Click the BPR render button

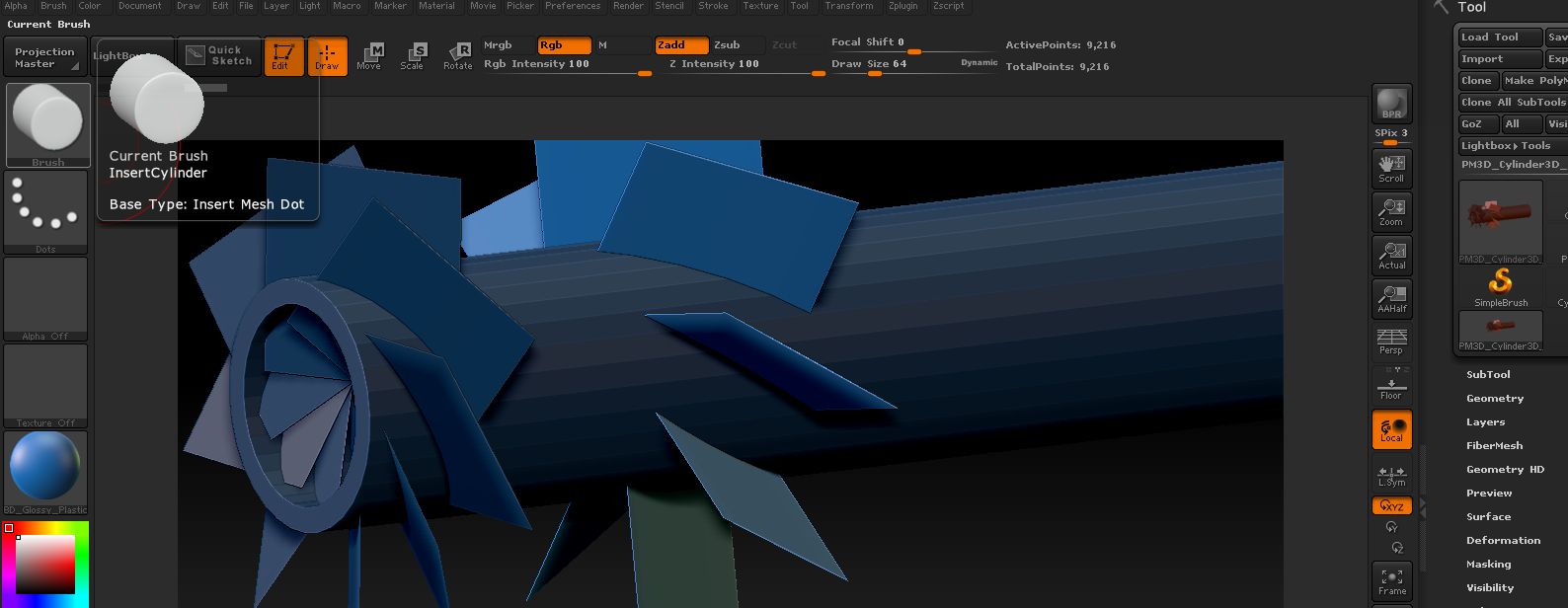[1391, 104]
